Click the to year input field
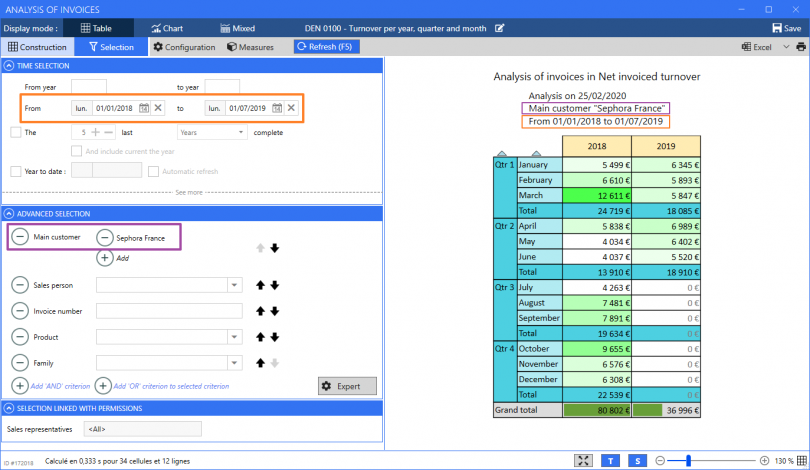Image resolution: width=810 pixels, height=470 pixels. pyautogui.click(x=222, y=87)
